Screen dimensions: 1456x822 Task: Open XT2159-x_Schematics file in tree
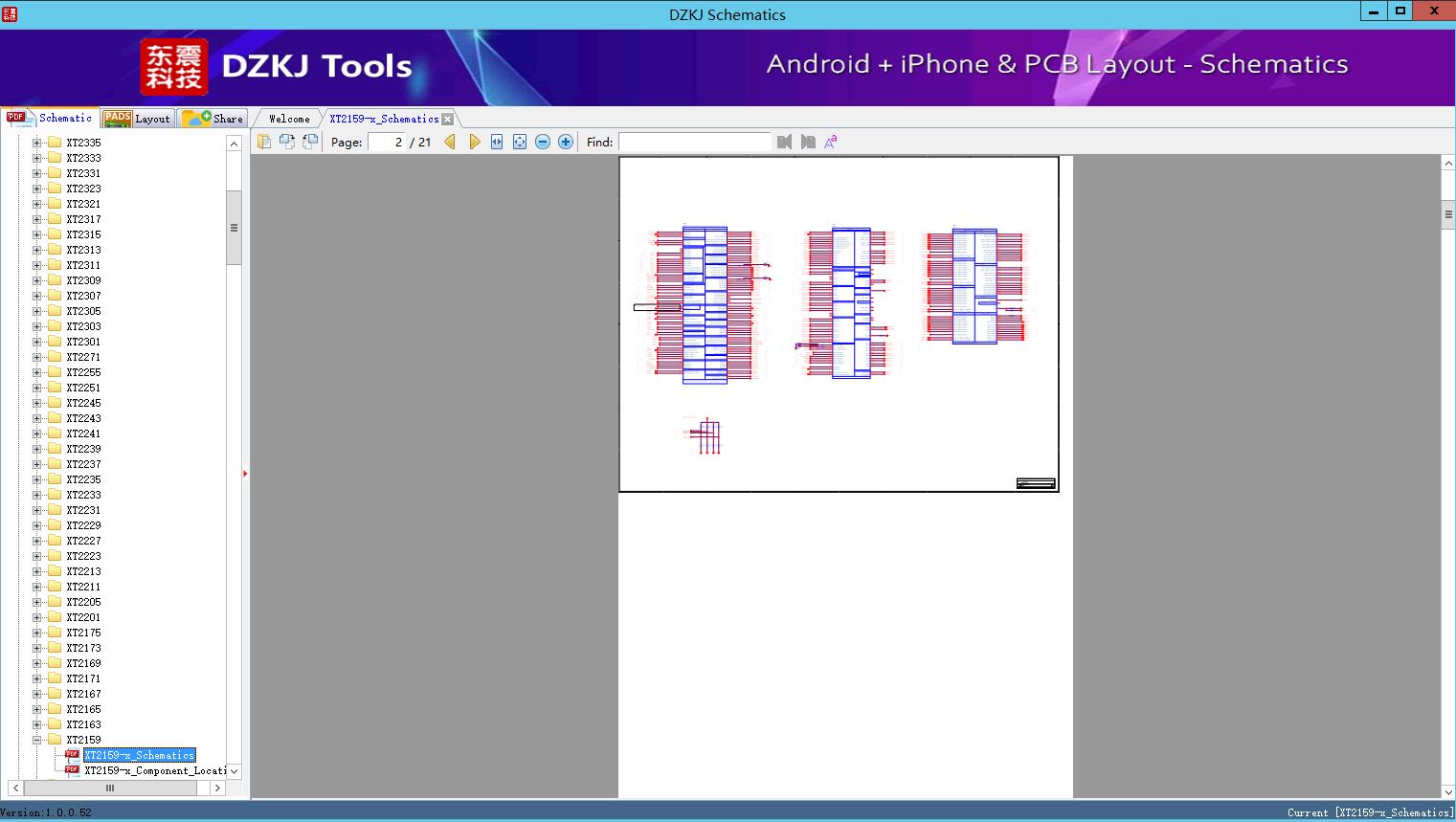pos(139,755)
